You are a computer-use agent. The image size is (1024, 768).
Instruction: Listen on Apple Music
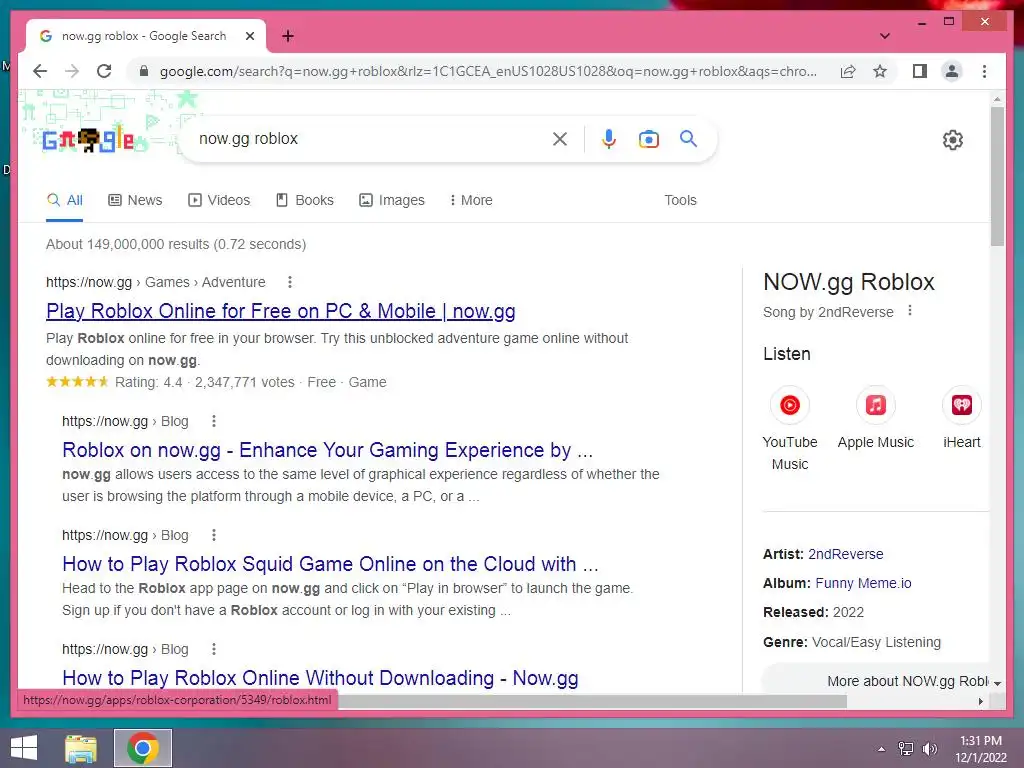[876, 418]
